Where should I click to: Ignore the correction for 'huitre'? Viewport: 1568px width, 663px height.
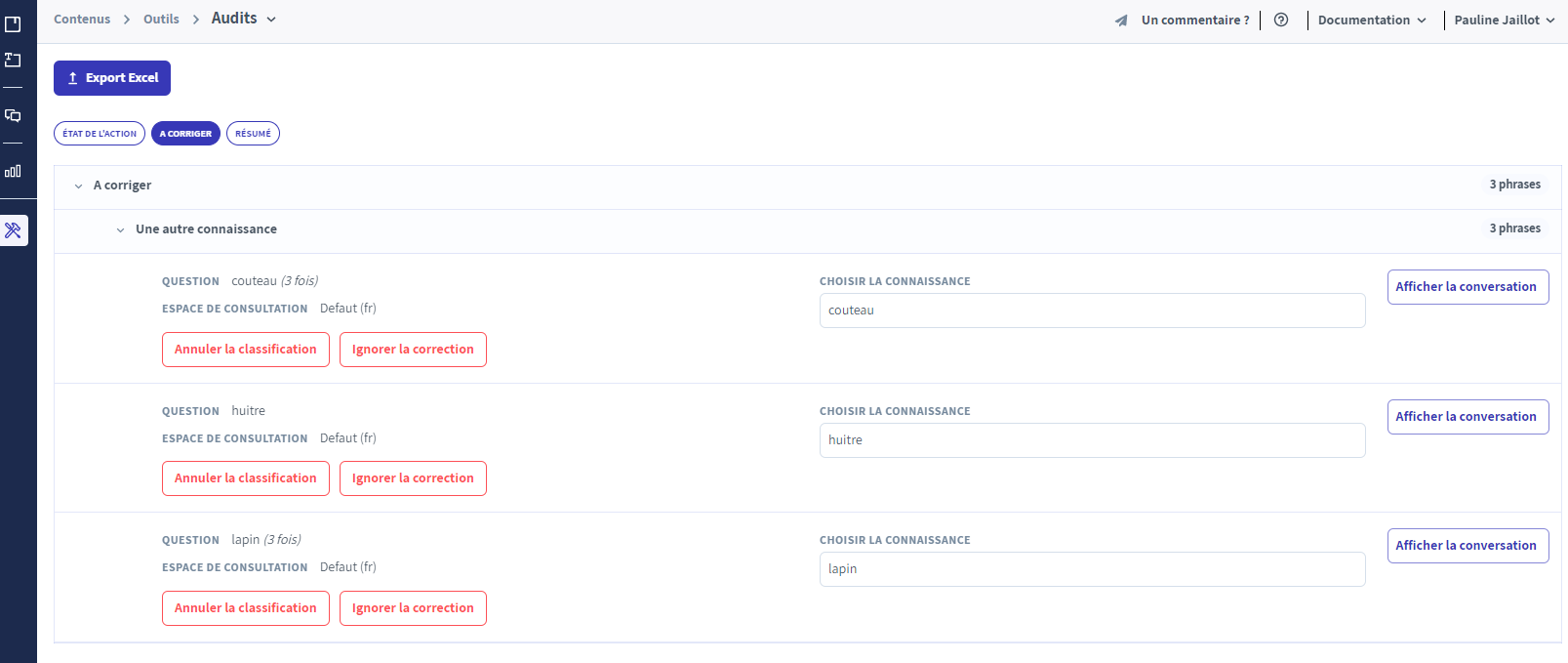(x=413, y=478)
